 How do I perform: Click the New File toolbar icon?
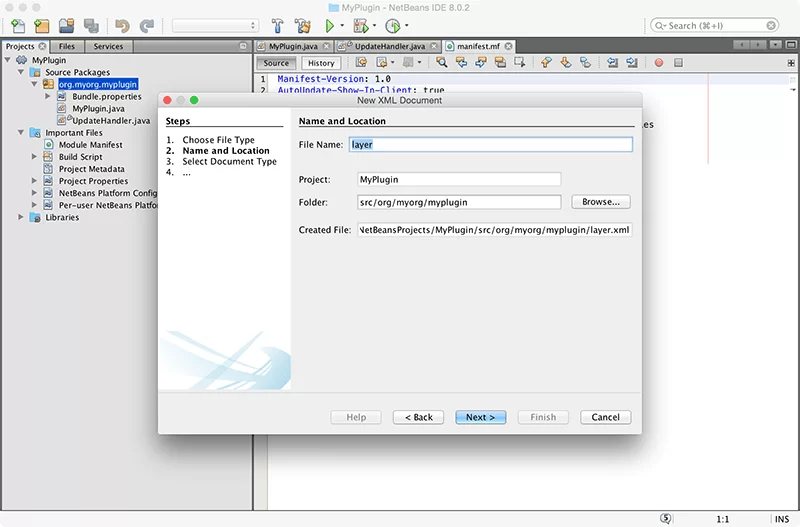(x=18, y=26)
